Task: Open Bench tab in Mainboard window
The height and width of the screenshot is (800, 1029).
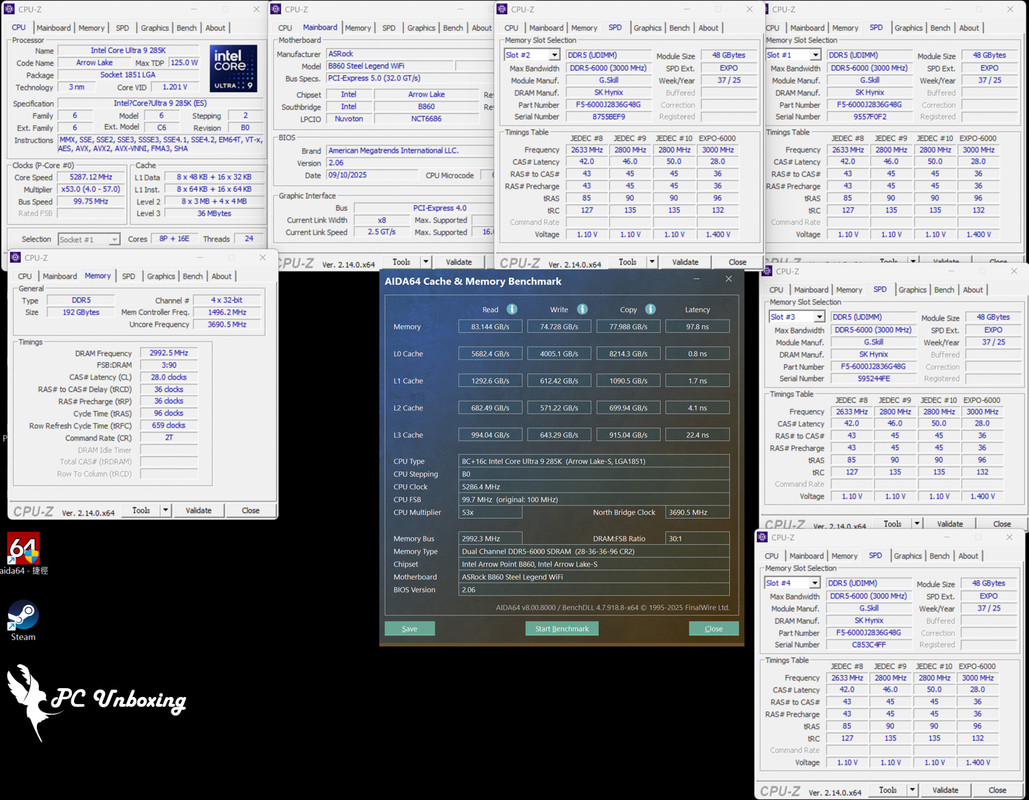Action: 453,28
